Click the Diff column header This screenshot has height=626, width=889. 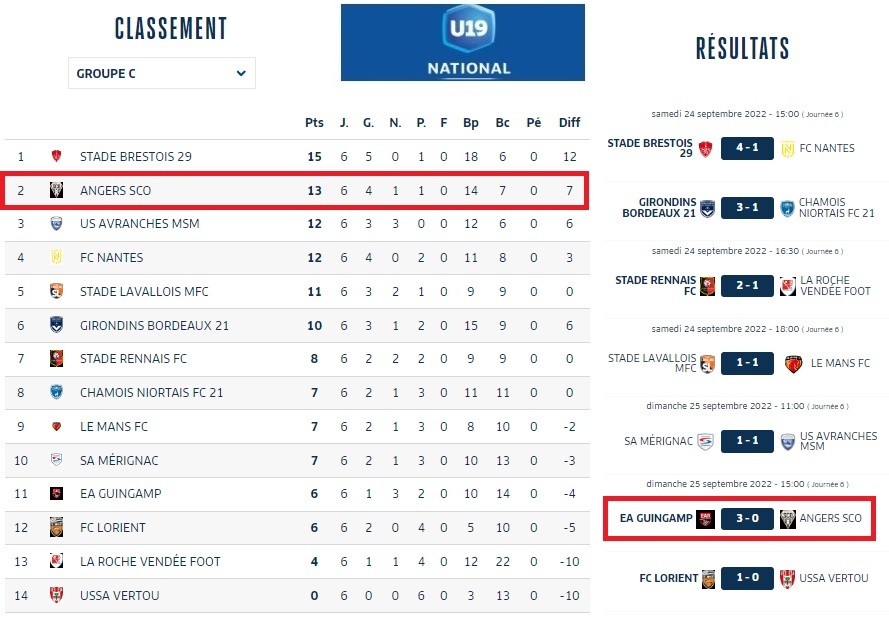point(569,123)
